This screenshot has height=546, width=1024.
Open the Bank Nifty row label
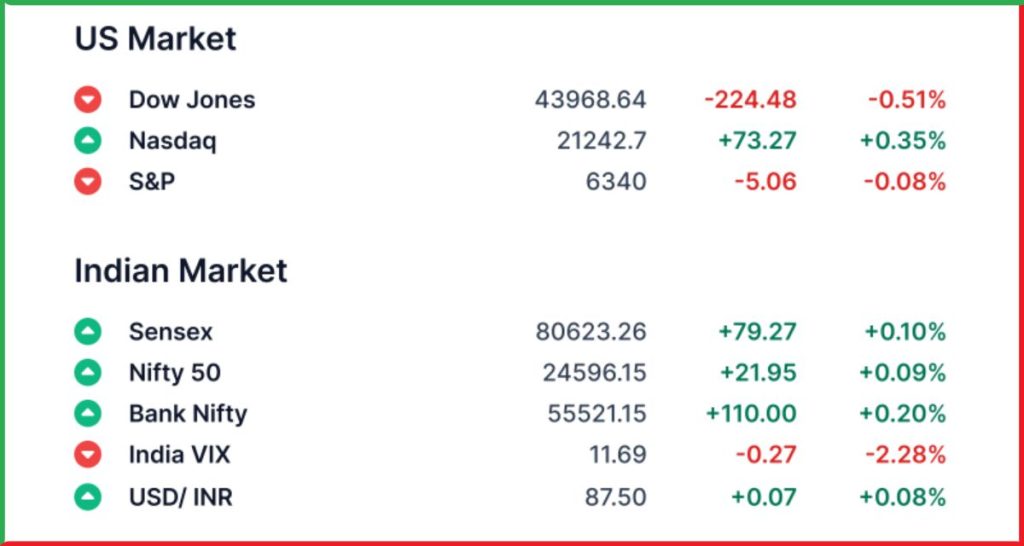tap(188, 414)
